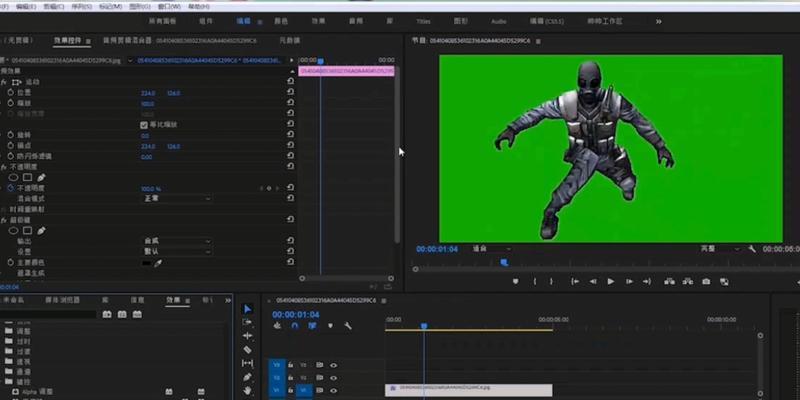Open playback resolution dropdown
This screenshot has height=400, width=800.
pos(720,249)
